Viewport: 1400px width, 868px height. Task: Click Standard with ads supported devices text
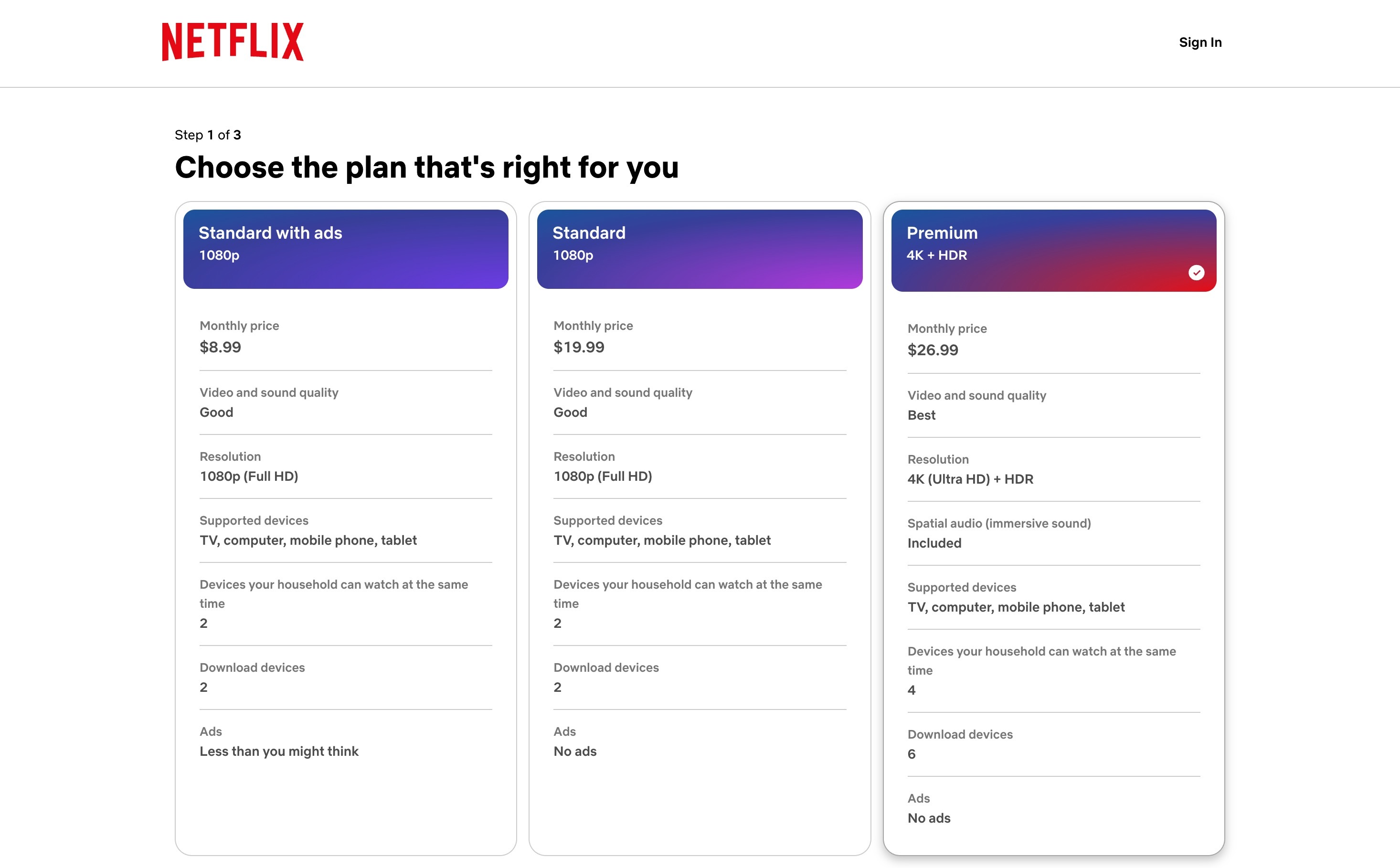[308, 540]
